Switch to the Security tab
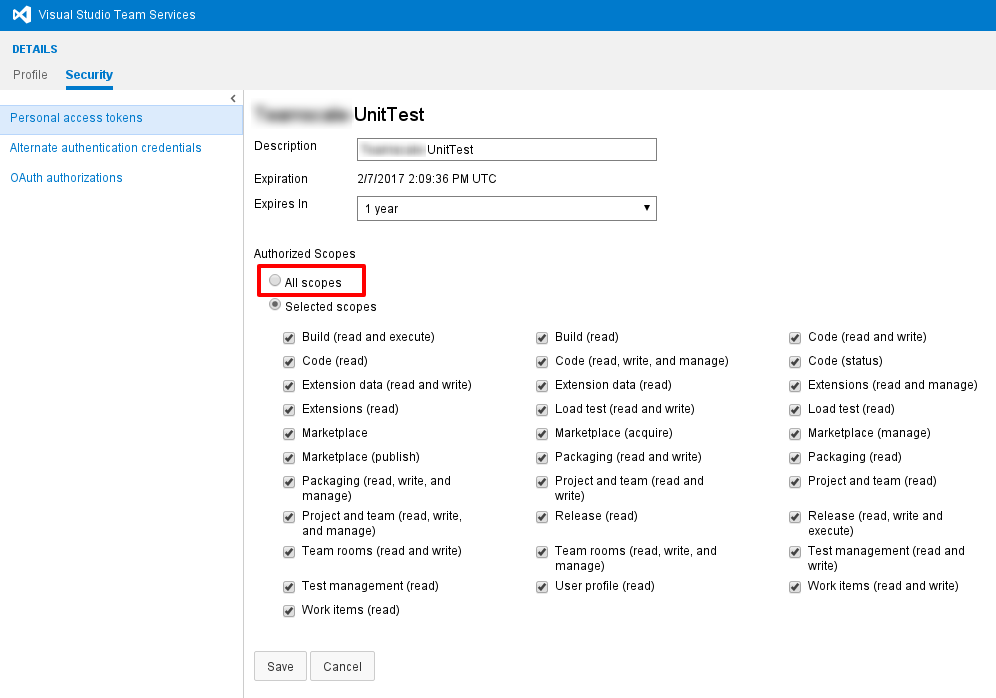The width and height of the screenshot is (996, 698). point(89,75)
